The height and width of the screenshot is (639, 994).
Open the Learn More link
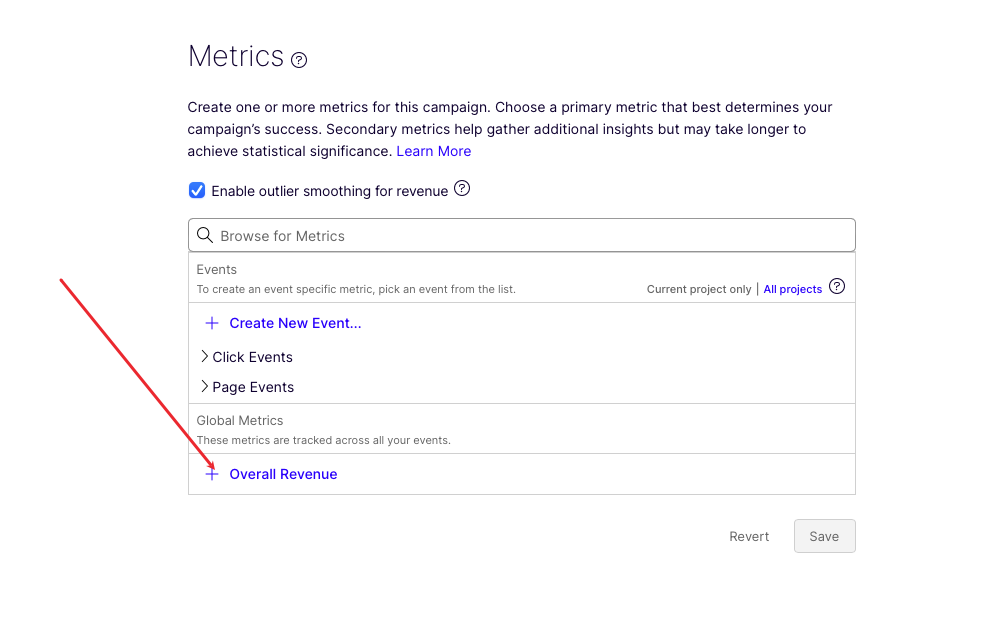(x=433, y=151)
